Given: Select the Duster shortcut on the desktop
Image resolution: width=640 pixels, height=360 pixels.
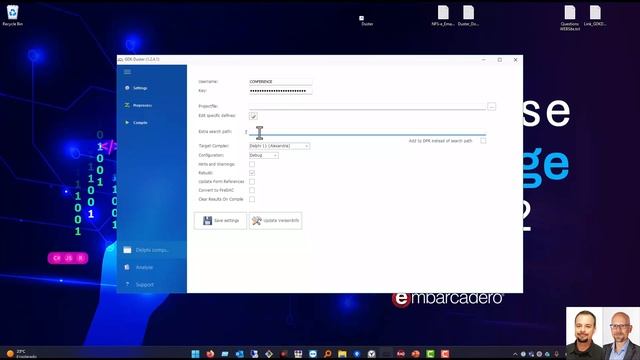Looking at the screenshot, I should tap(367, 21).
